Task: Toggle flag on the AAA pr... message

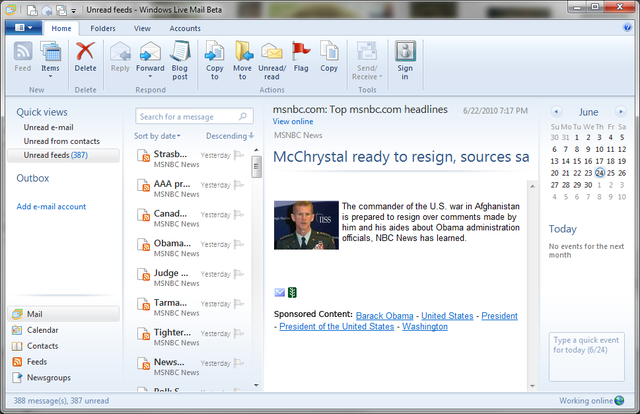Action: (239, 185)
